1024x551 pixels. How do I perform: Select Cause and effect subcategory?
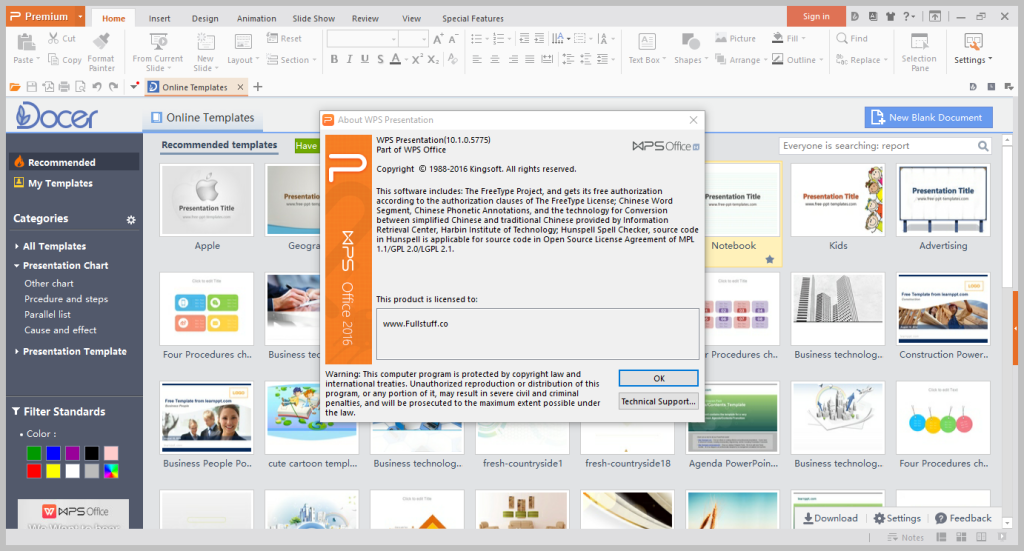[x=60, y=330]
